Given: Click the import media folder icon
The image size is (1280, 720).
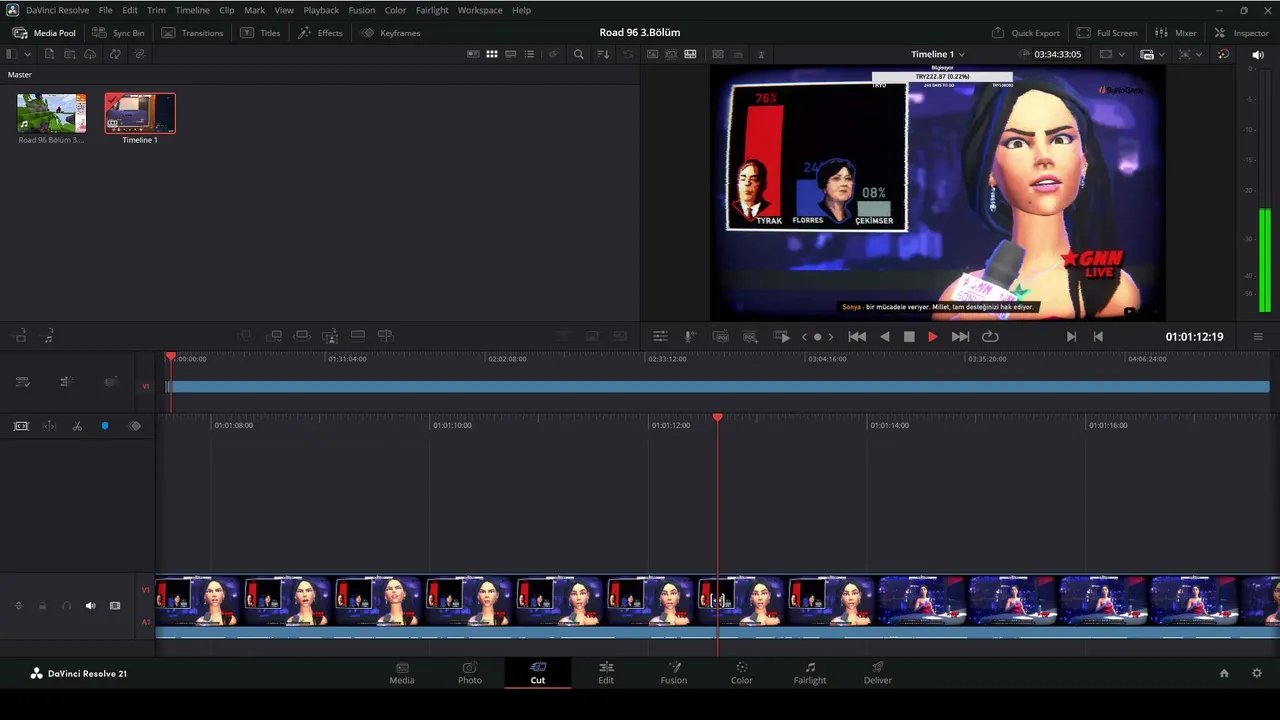Looking at the screenshot, I should 69,54.
